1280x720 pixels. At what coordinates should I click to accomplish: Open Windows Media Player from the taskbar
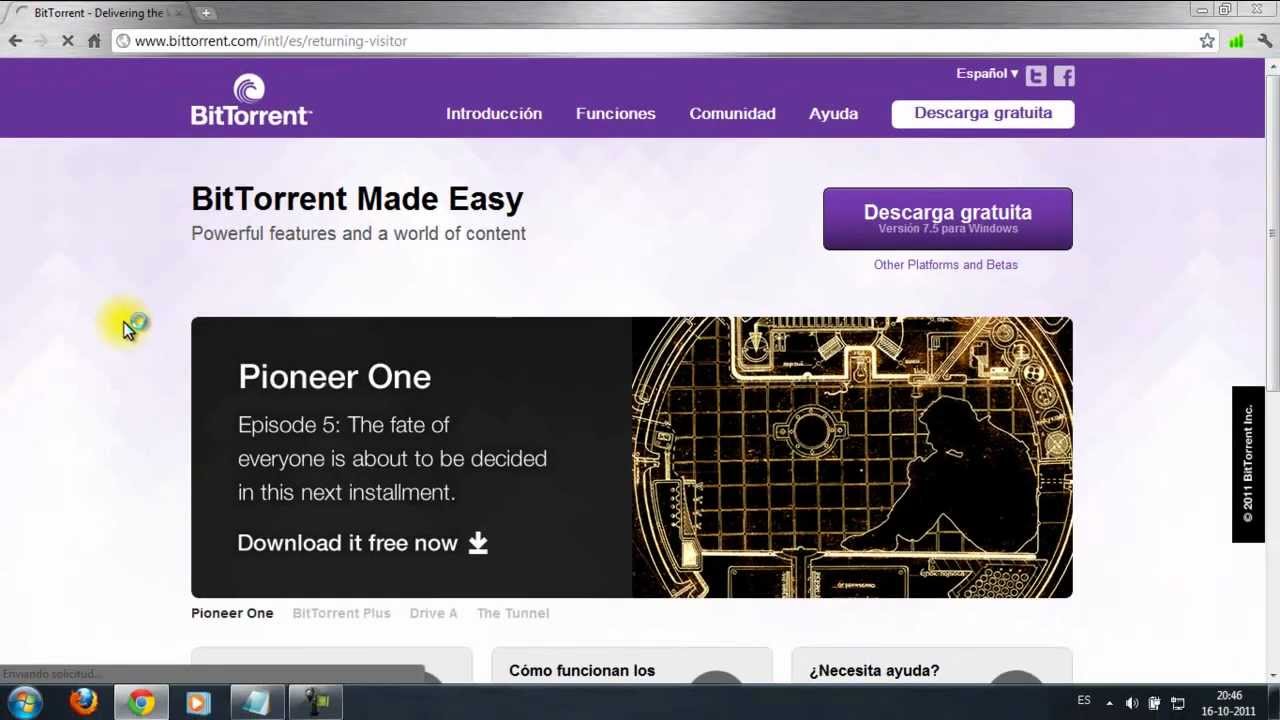coord(197,702)
